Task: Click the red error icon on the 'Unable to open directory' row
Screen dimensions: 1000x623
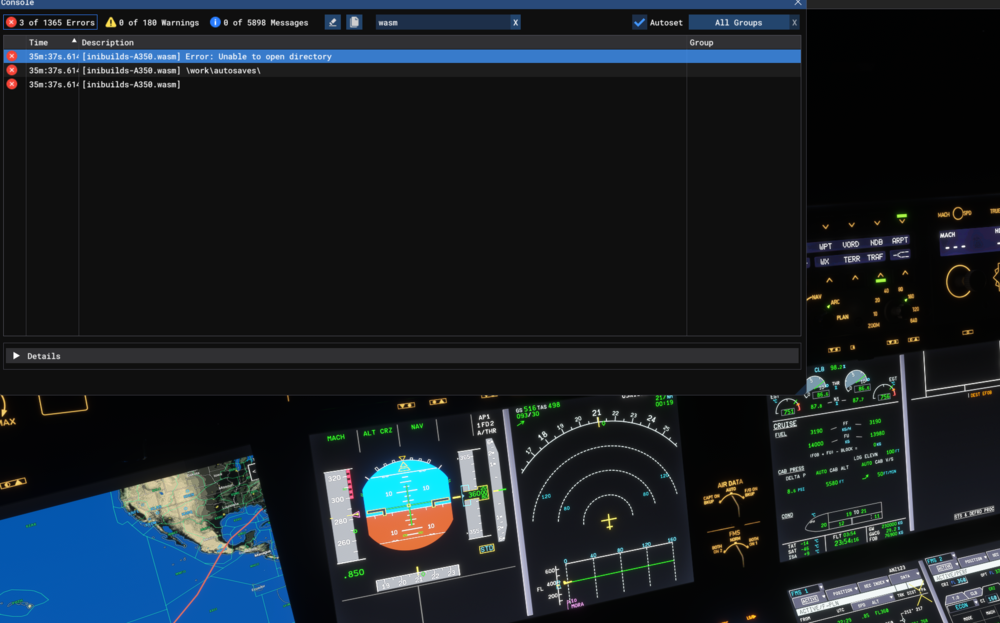Action: (11, 56)
